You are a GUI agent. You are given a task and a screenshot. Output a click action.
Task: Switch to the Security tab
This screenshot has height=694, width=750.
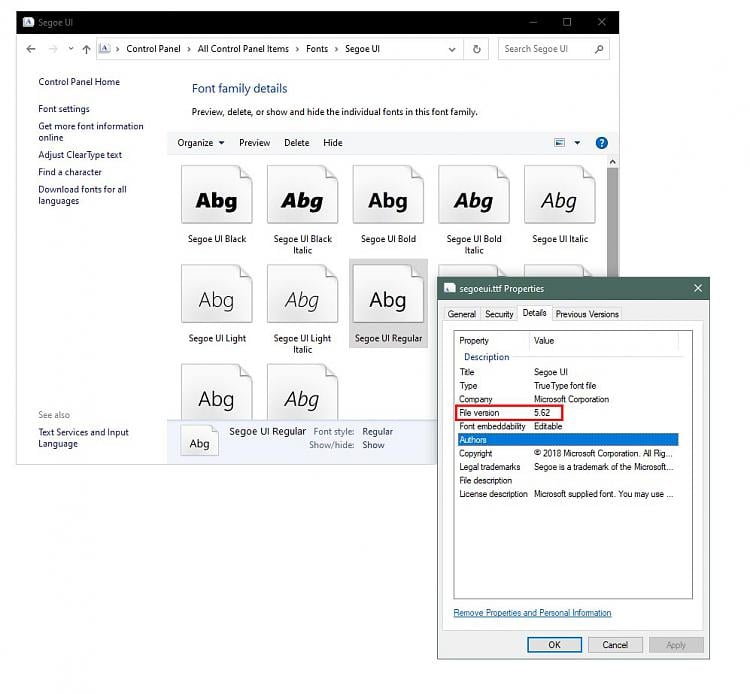click(x=499, y=314)
